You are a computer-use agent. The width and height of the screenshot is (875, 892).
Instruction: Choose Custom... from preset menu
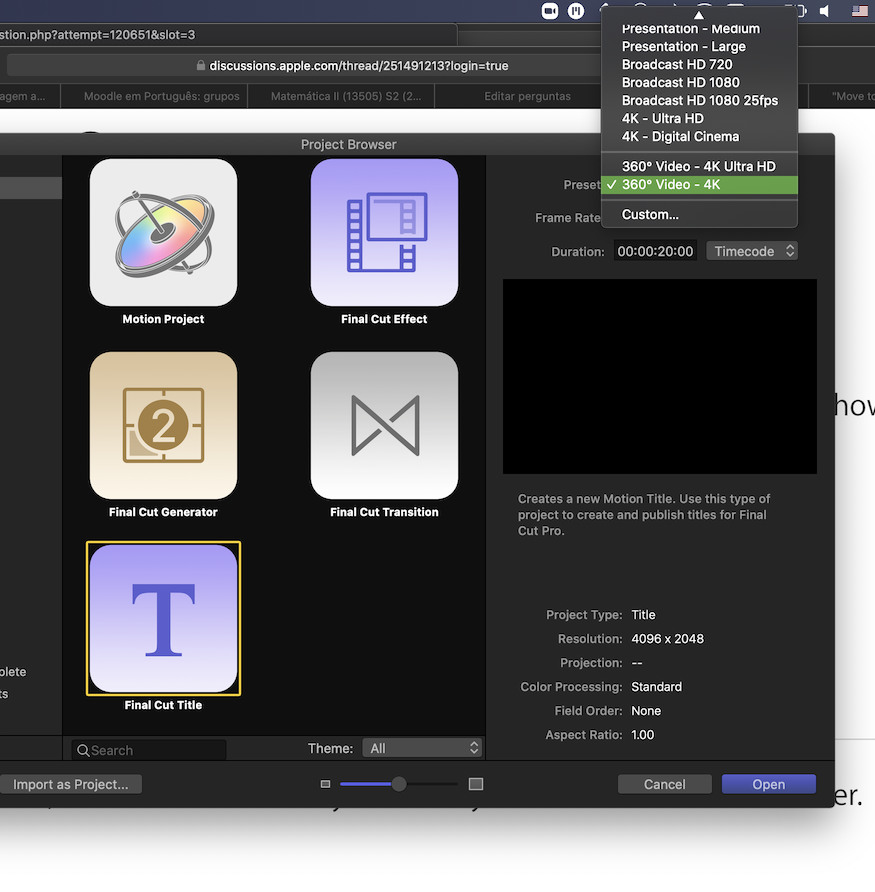click(699, 214)
